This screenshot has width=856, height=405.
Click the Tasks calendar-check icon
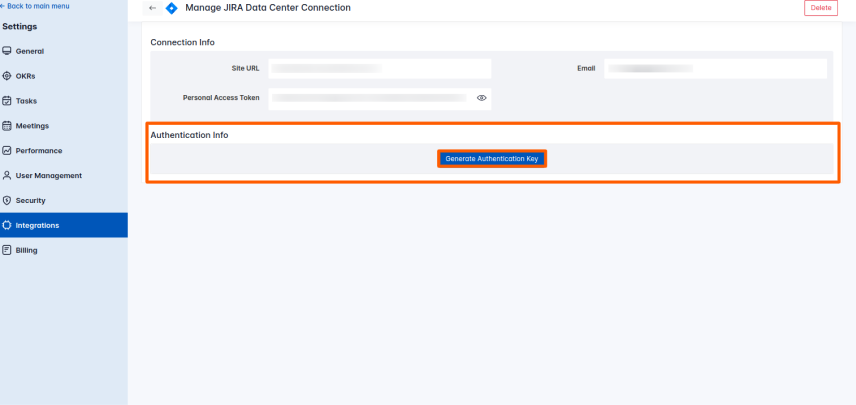7,101
